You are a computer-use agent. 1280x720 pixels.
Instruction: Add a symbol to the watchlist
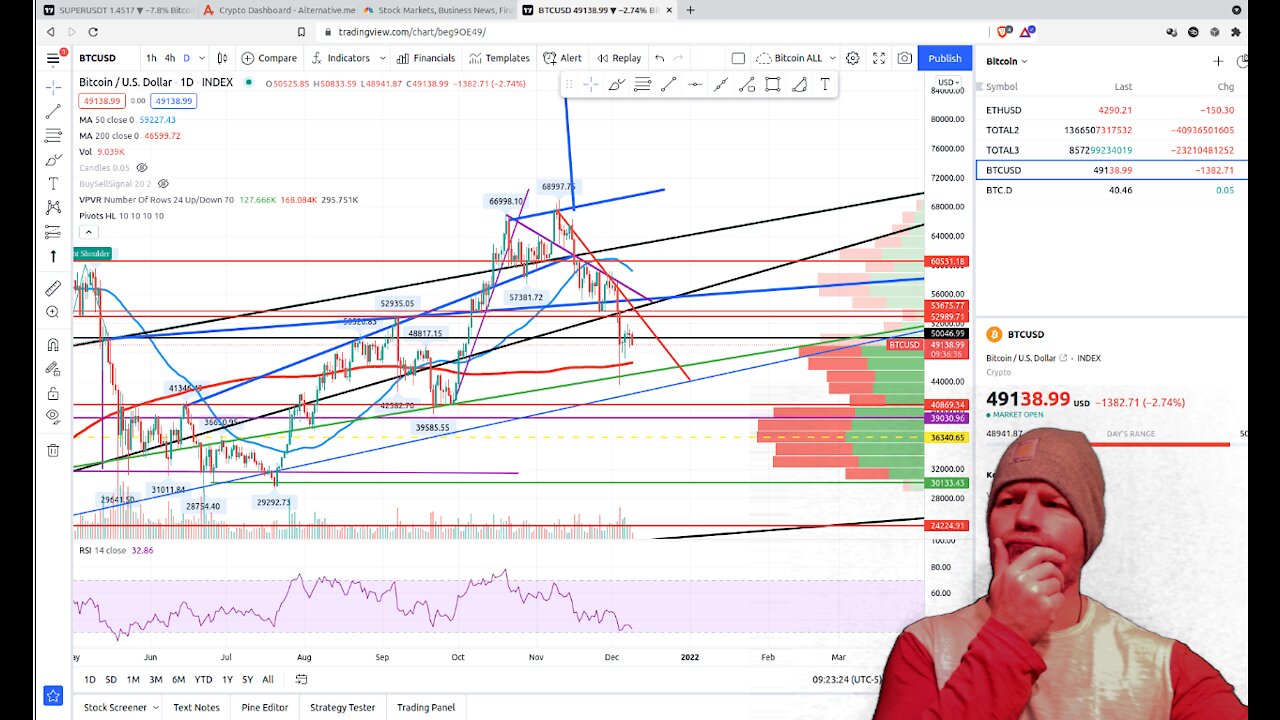pyautogui.click(x=1217, y=61)
